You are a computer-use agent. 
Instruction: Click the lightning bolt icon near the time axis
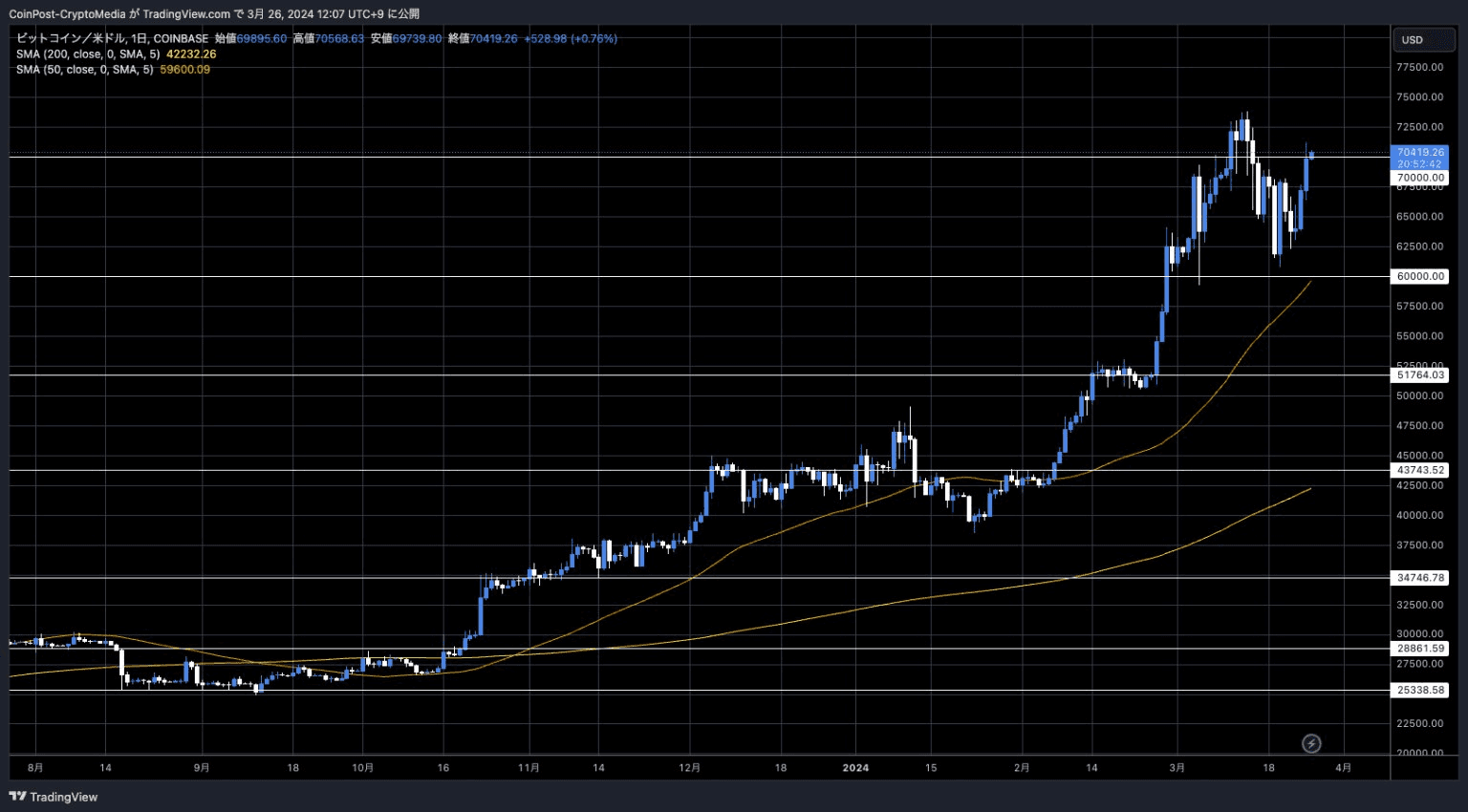click(x=1311, y=743)
